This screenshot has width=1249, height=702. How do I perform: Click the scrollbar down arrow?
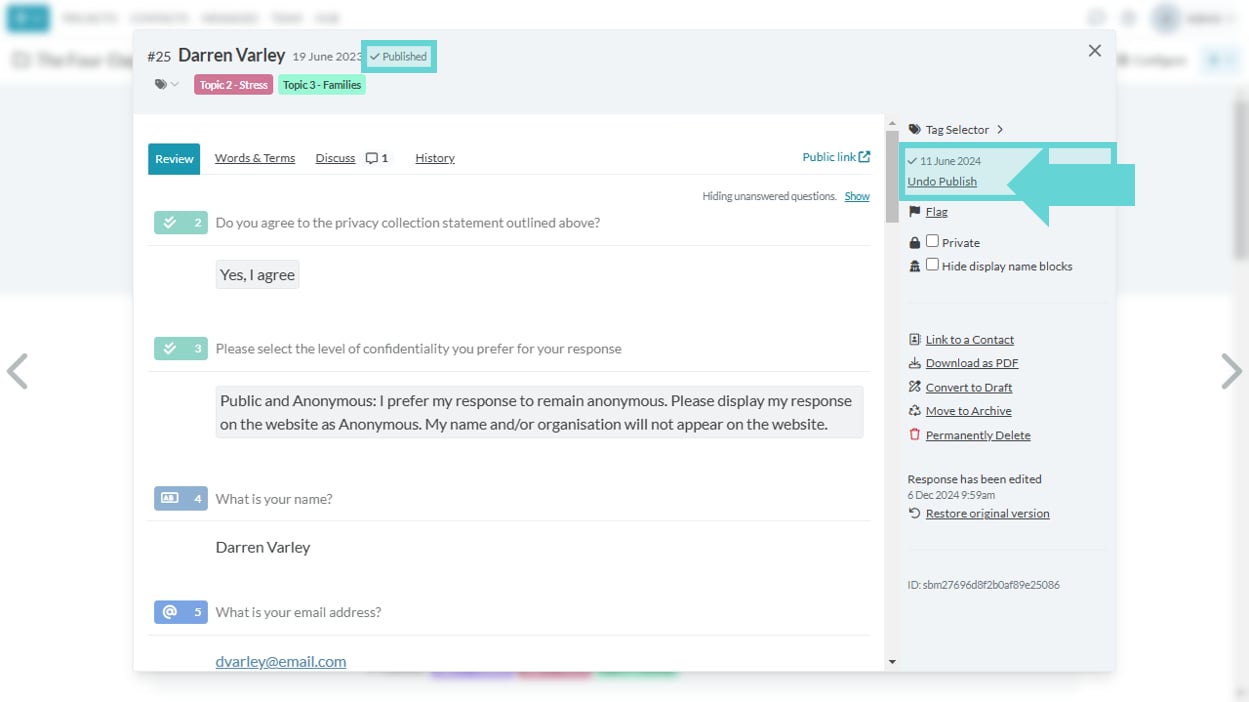click(892, 662)
